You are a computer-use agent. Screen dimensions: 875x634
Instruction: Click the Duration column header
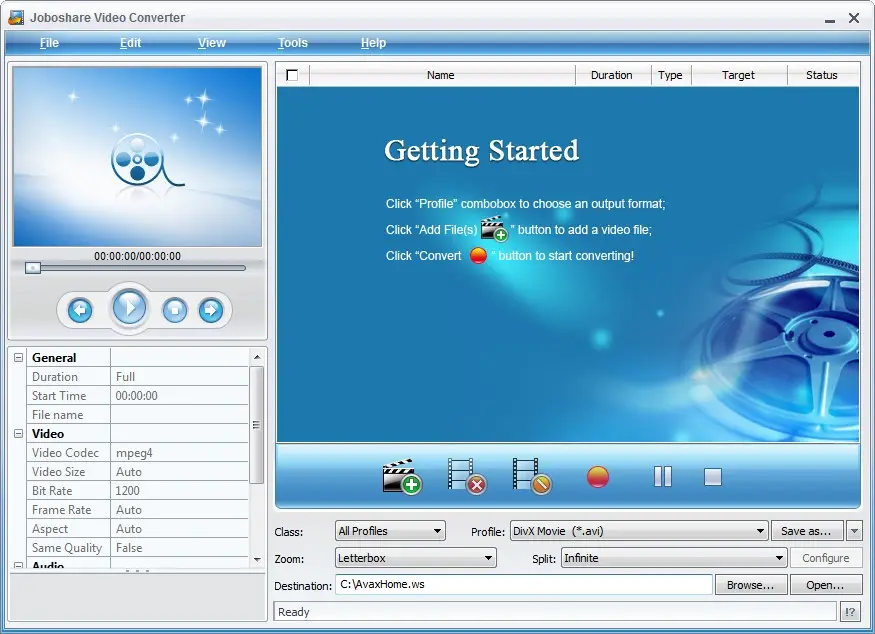point(612,75)
